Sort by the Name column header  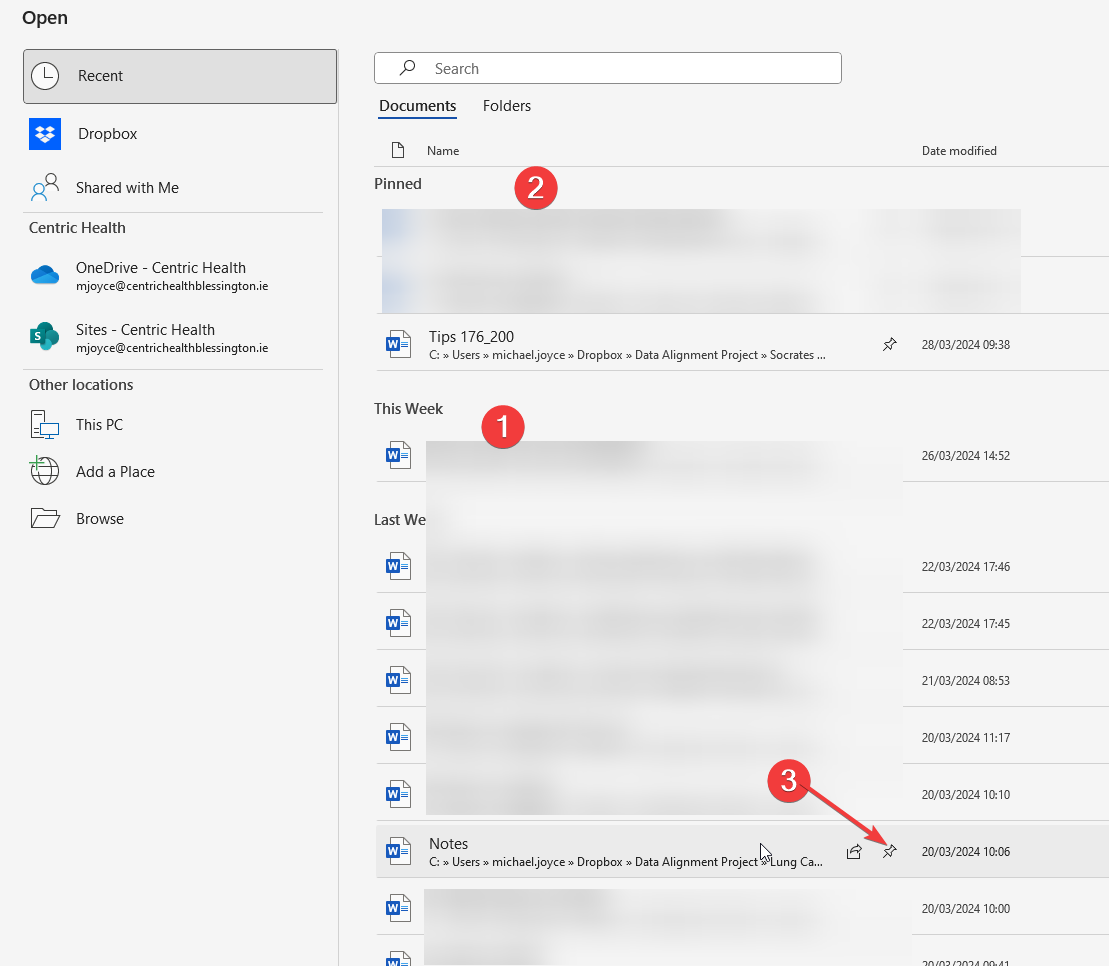(443, 151)
